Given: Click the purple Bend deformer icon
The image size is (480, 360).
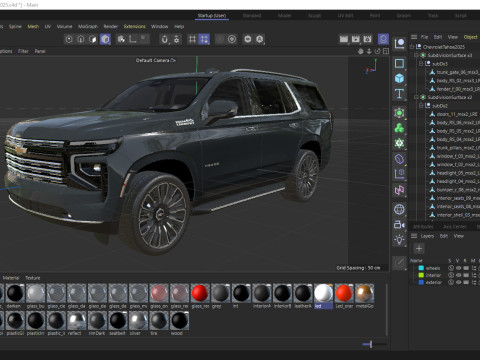Looking at the screenshot, I should [x=399, y=159].
